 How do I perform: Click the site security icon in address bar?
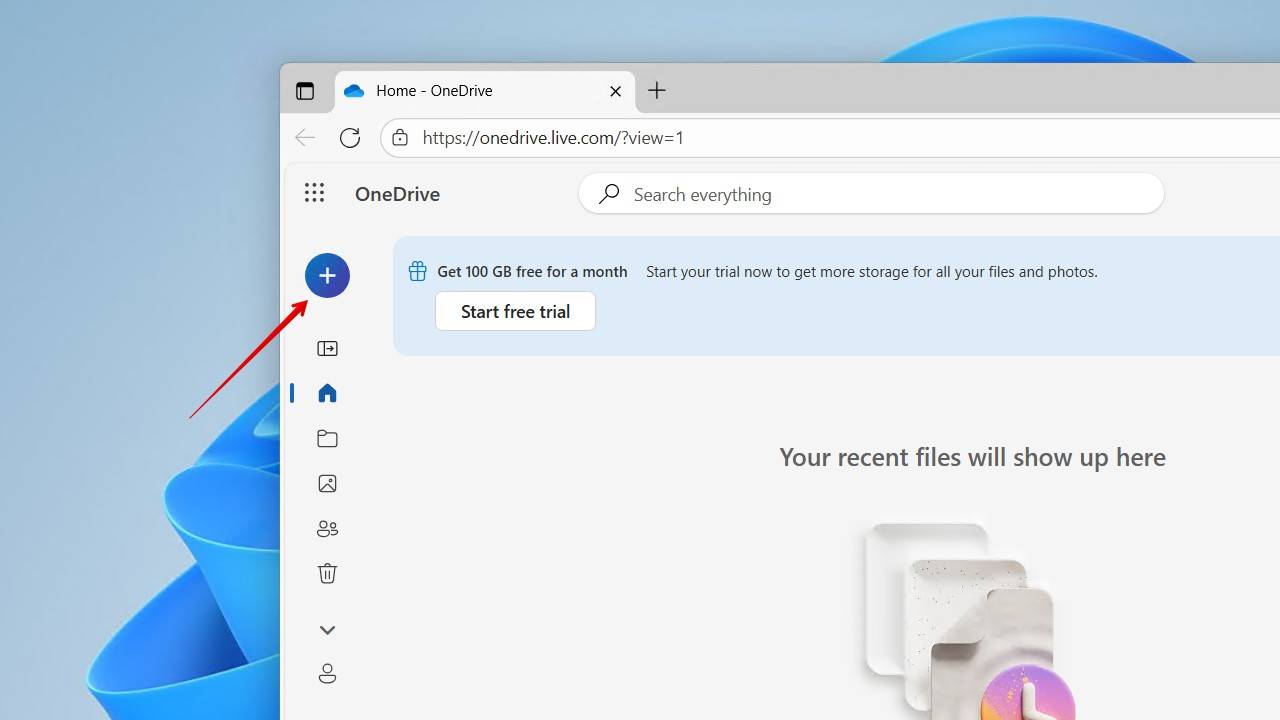pyautogui.click(x=400, y=137)
